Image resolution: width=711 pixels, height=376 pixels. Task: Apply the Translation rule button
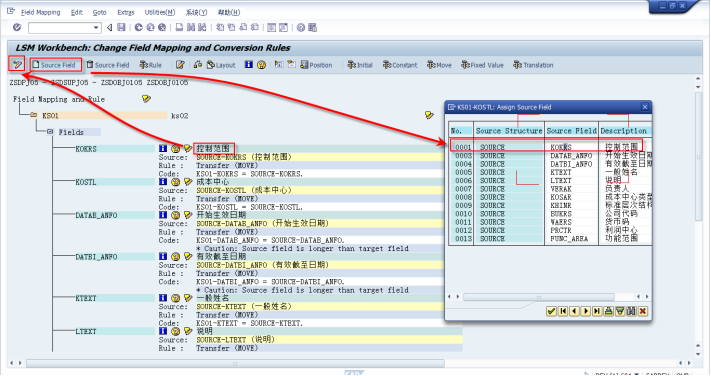[533, 65]
